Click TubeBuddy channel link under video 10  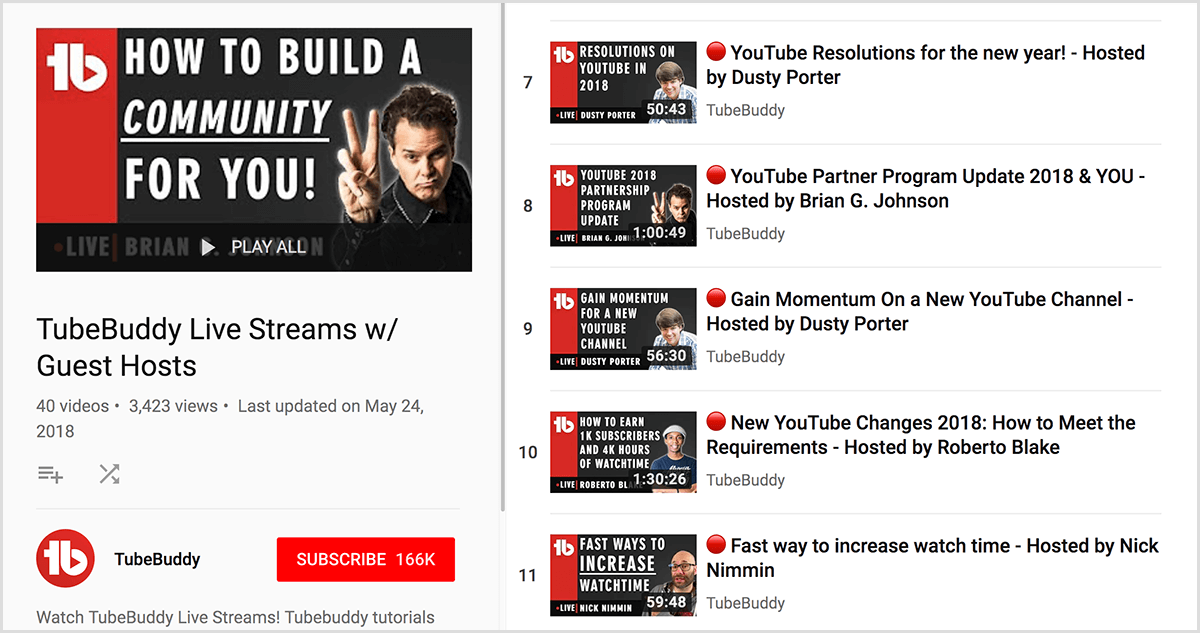[x=745, y=480]
